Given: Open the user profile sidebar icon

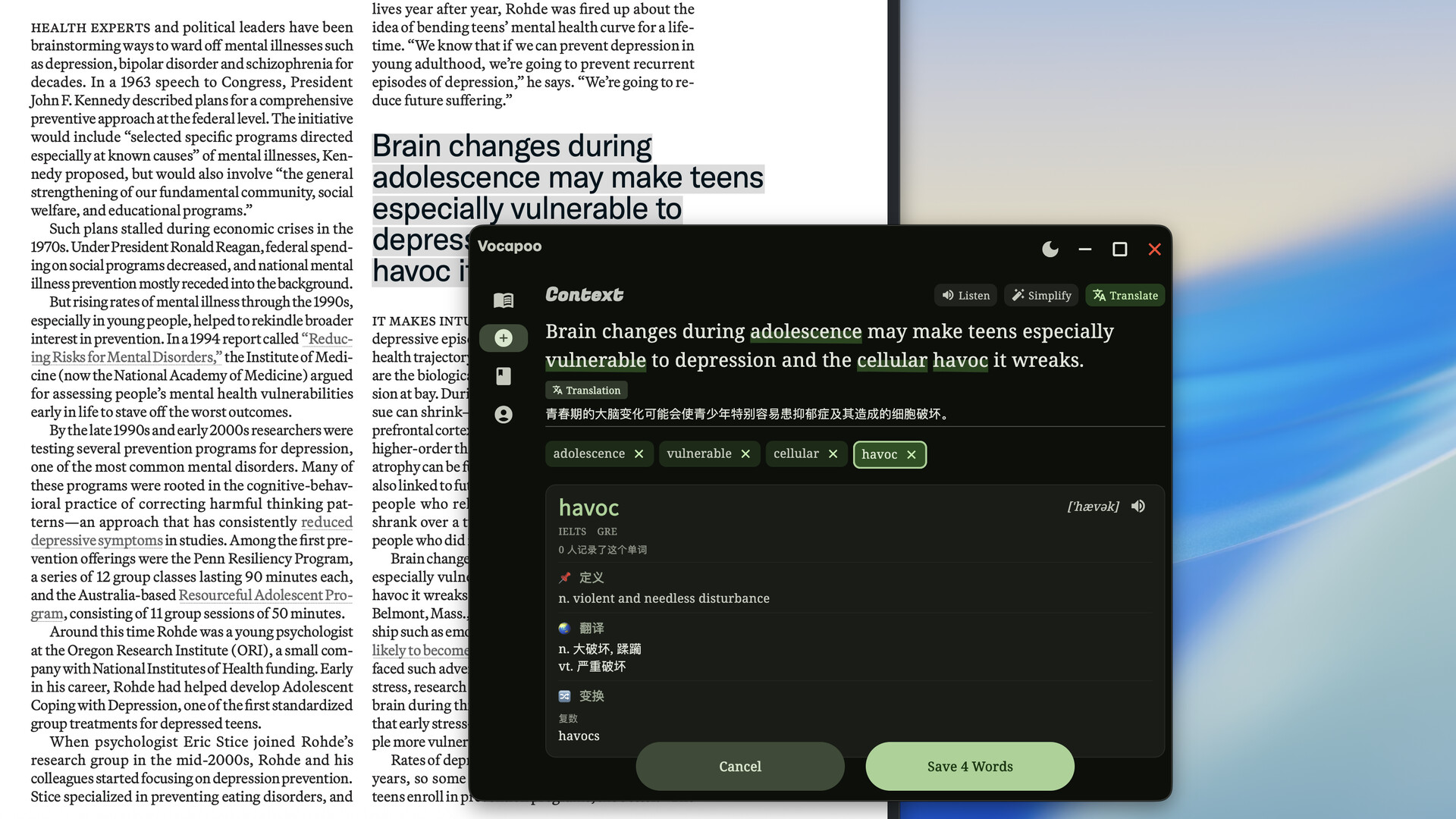Looking at the screenshot, I should pyautogui.click(x=504, y=415).
